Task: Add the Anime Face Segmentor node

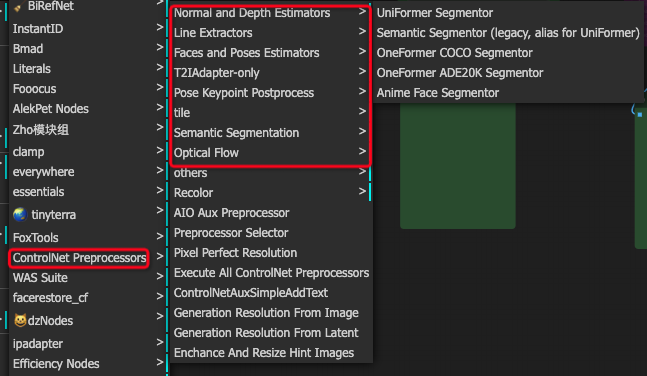Action: click(508, 93)
